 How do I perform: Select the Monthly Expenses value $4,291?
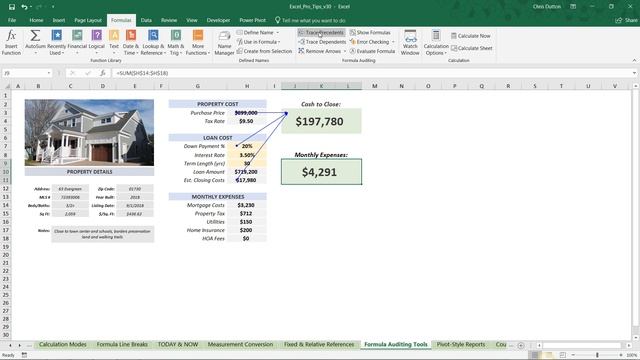click(321, 172)
